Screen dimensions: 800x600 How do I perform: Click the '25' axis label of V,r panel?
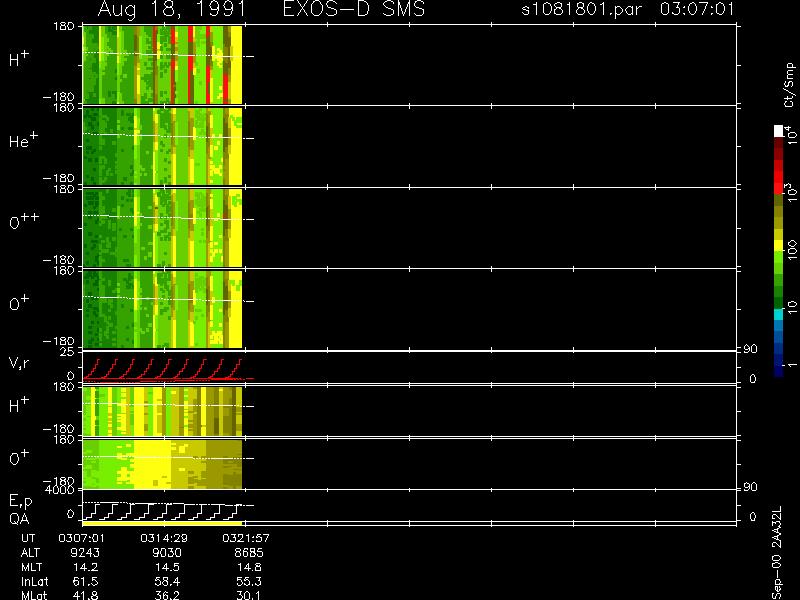[x=67, y=352]
